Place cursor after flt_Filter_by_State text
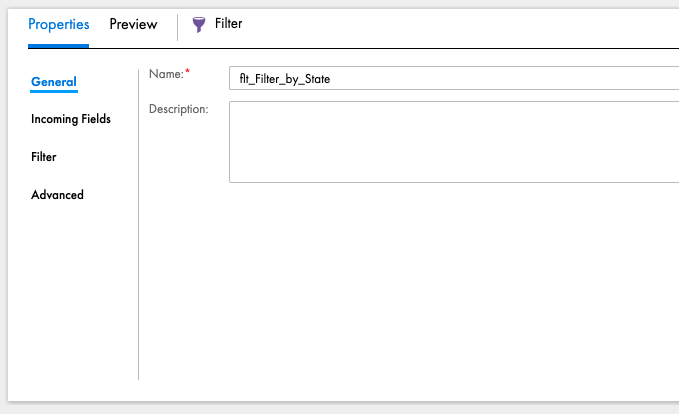The image size is (679, 414). (331, 79)
